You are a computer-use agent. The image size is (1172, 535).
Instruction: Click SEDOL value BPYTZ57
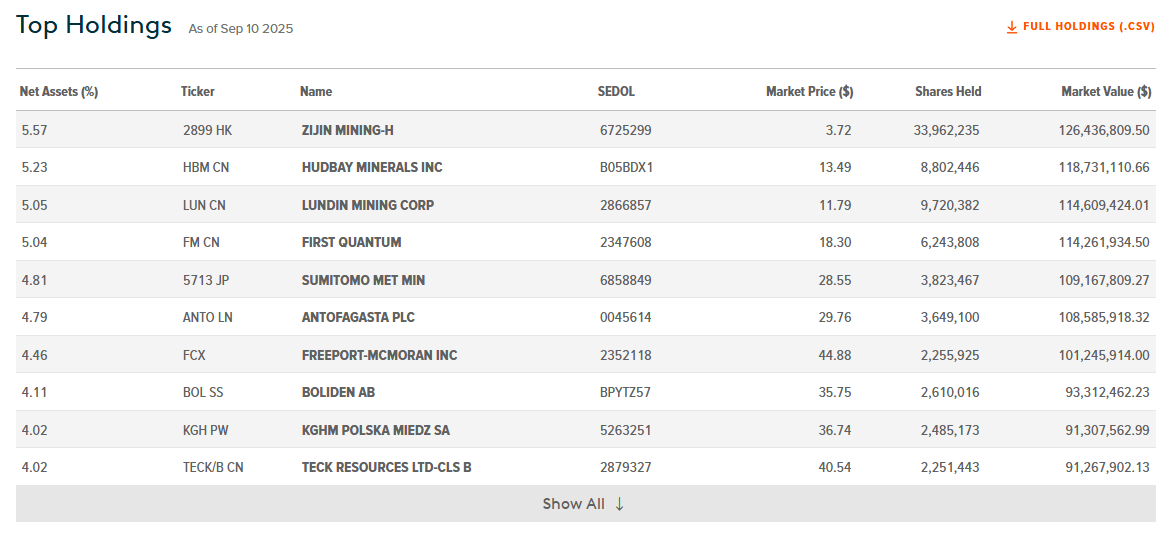coord(626,392)
